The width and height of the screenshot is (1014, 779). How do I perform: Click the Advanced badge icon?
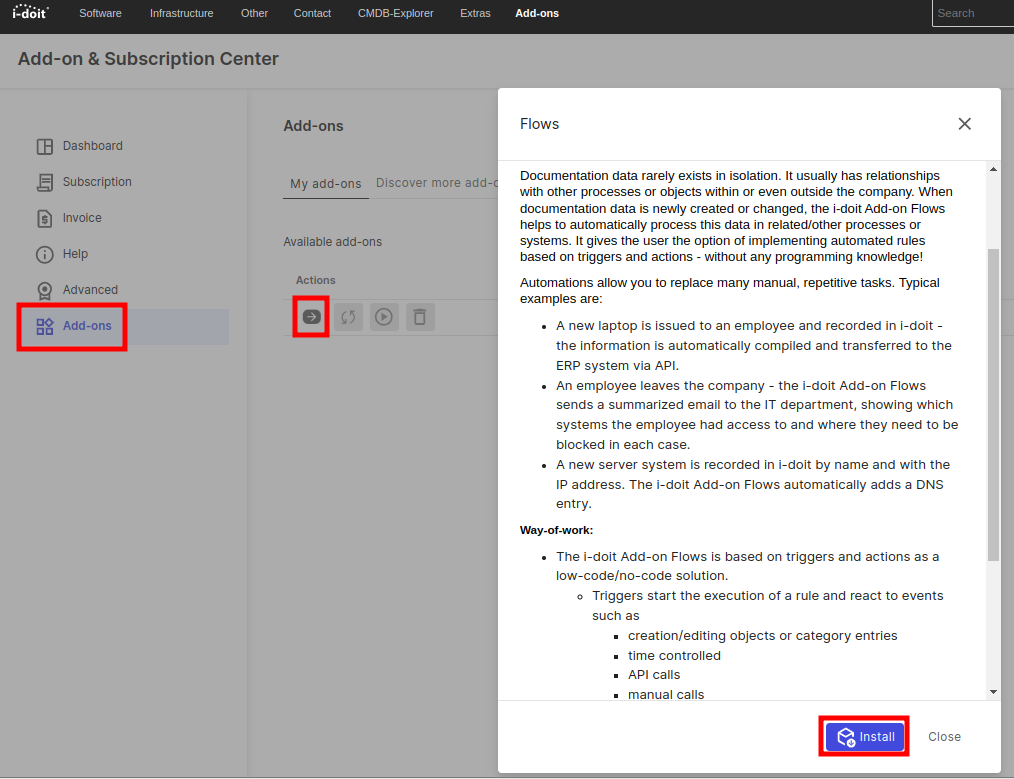[45, 290]
